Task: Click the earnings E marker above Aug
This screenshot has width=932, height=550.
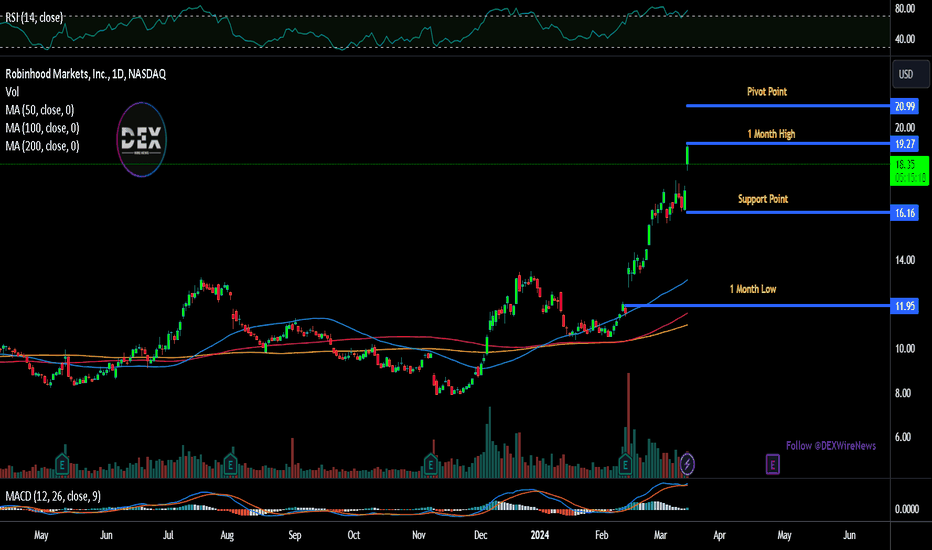Action: [x=230, y=463]
